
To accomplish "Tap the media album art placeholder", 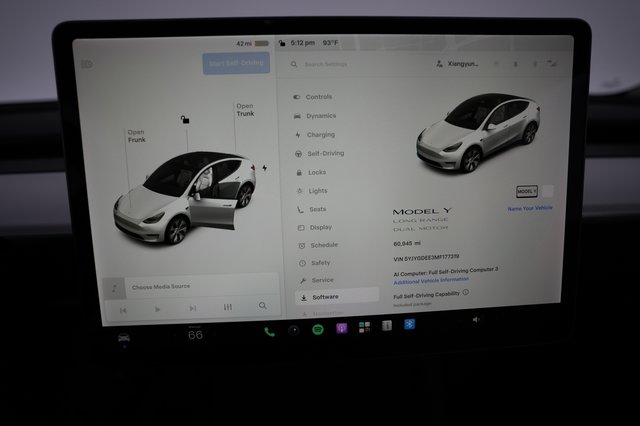I will 114,288.
